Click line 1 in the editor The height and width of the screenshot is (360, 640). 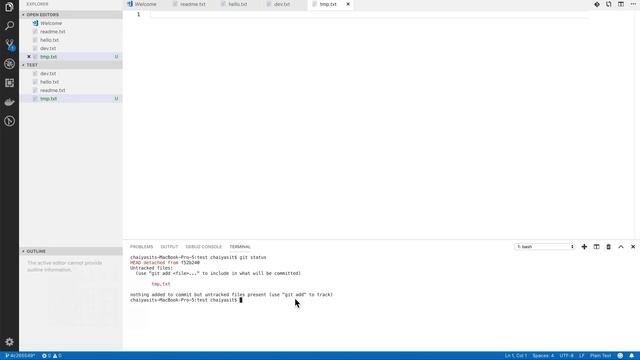[x=369, y=14]
